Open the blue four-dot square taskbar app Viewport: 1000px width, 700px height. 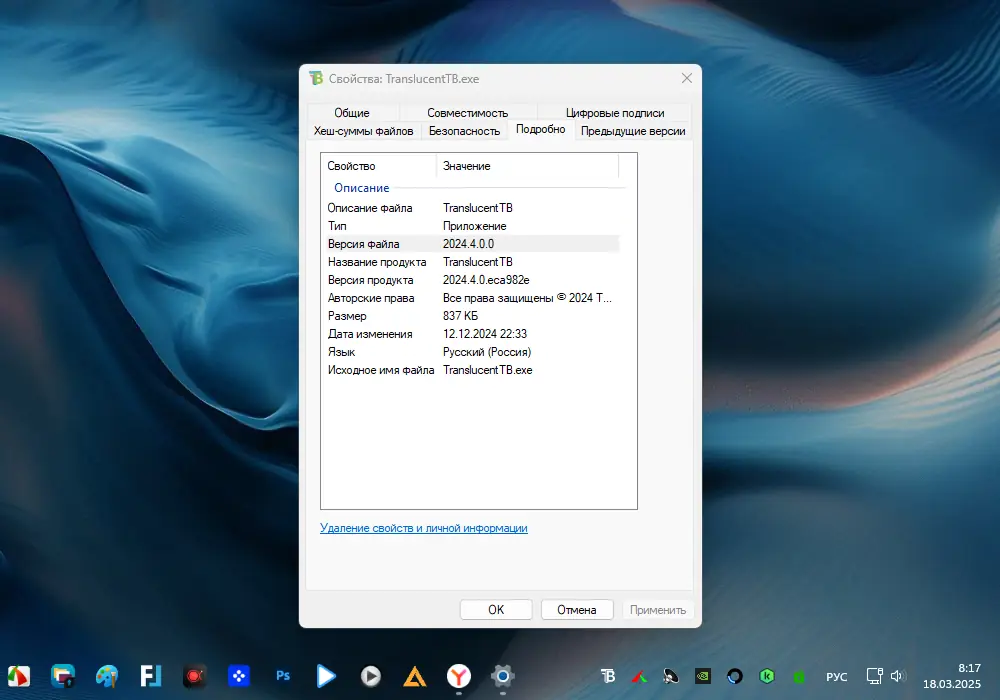point(239,676)
